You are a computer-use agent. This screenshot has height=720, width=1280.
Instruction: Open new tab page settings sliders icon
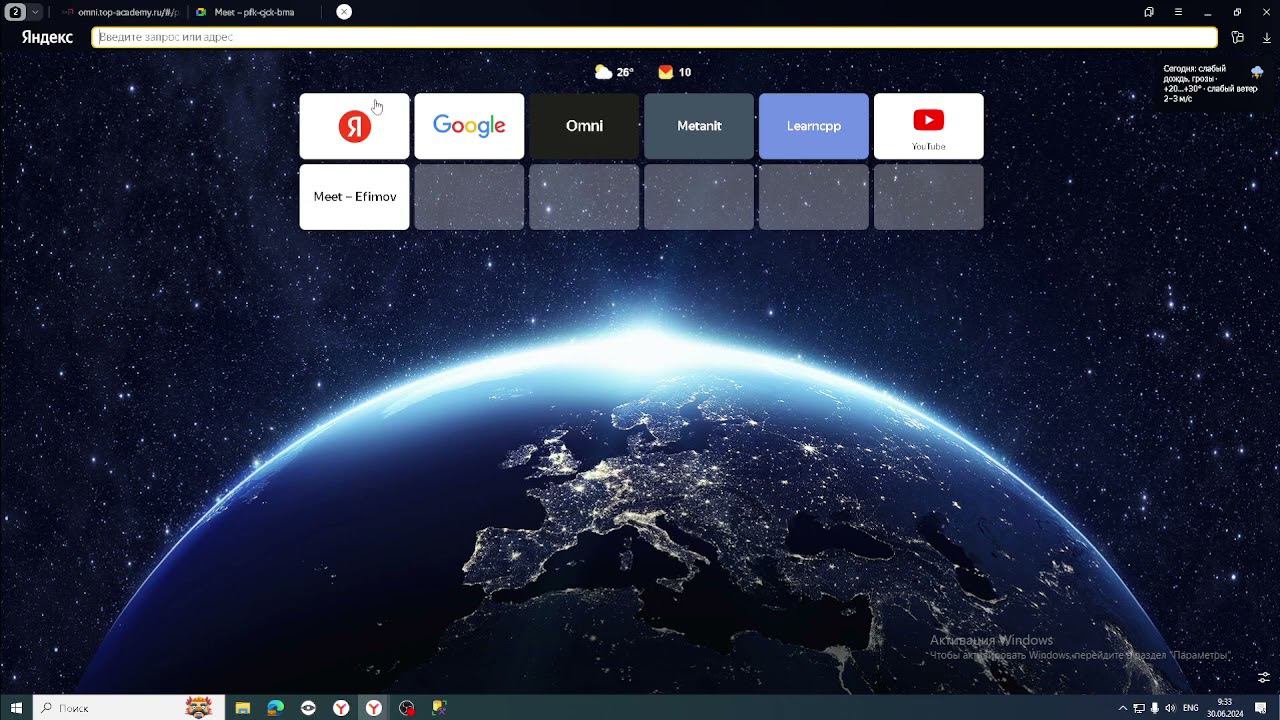[x=1264, y=677]
